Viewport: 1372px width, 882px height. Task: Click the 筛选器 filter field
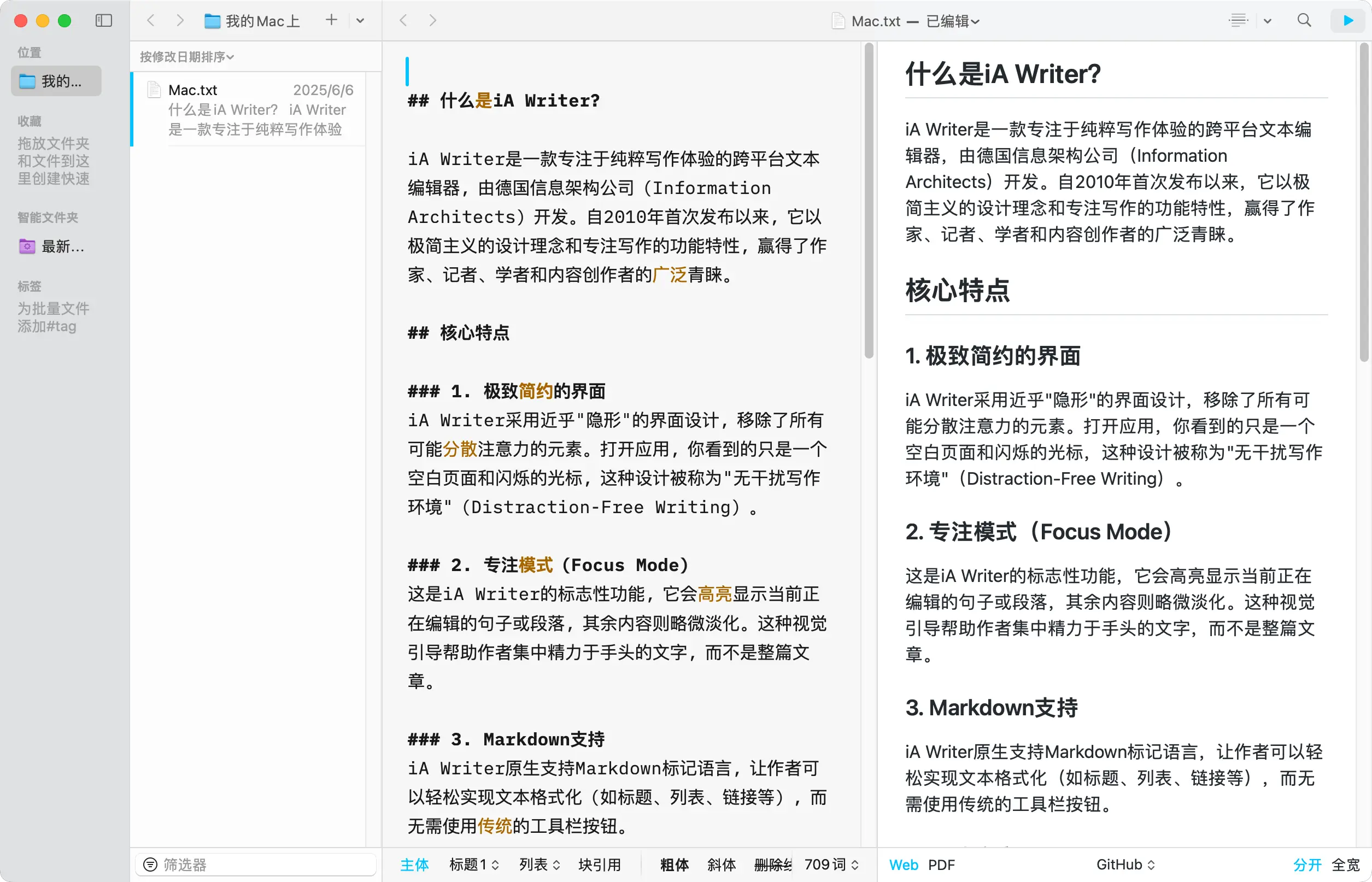(255, 865)
